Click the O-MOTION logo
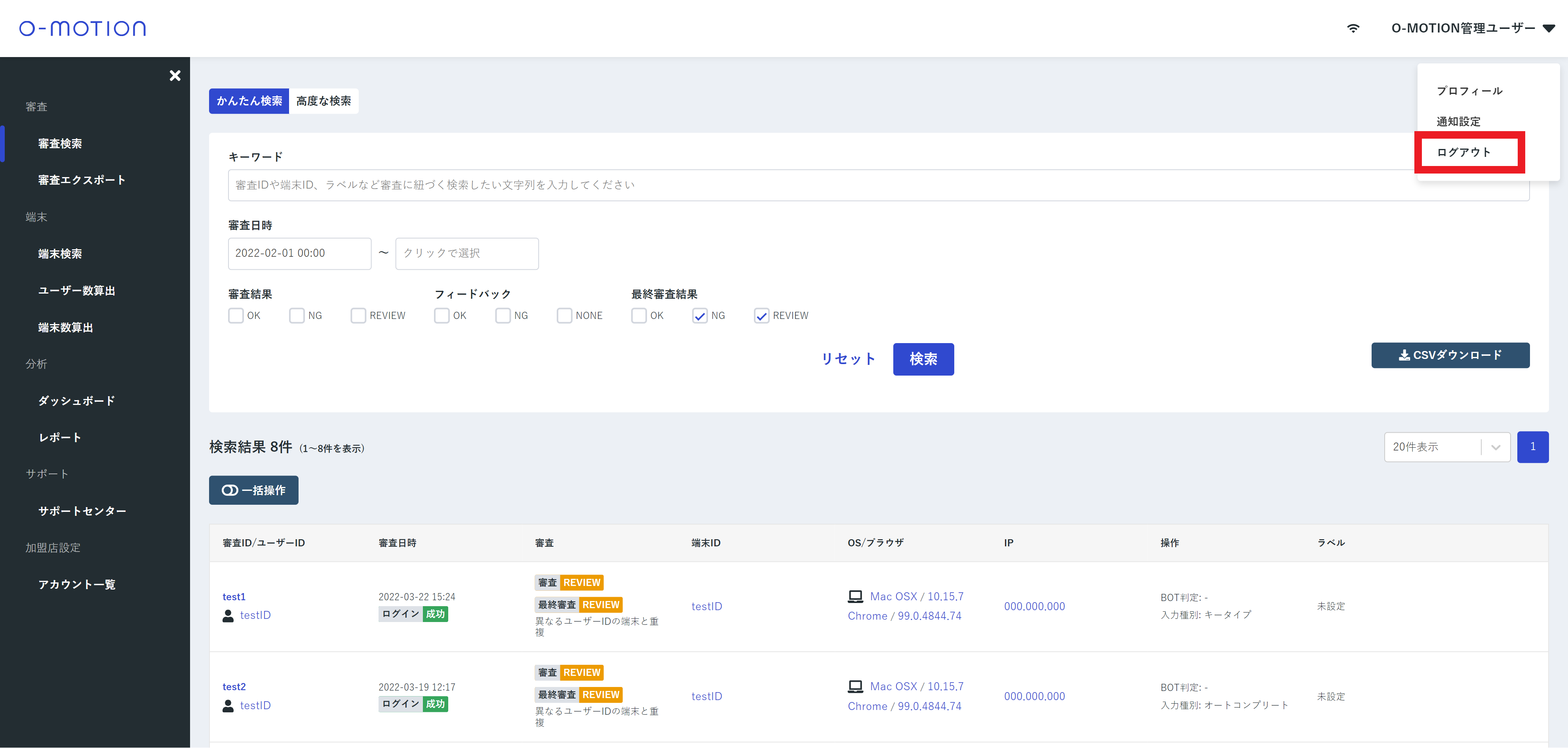The height and width of the screenshot is (748, 1568). [83, 28]
